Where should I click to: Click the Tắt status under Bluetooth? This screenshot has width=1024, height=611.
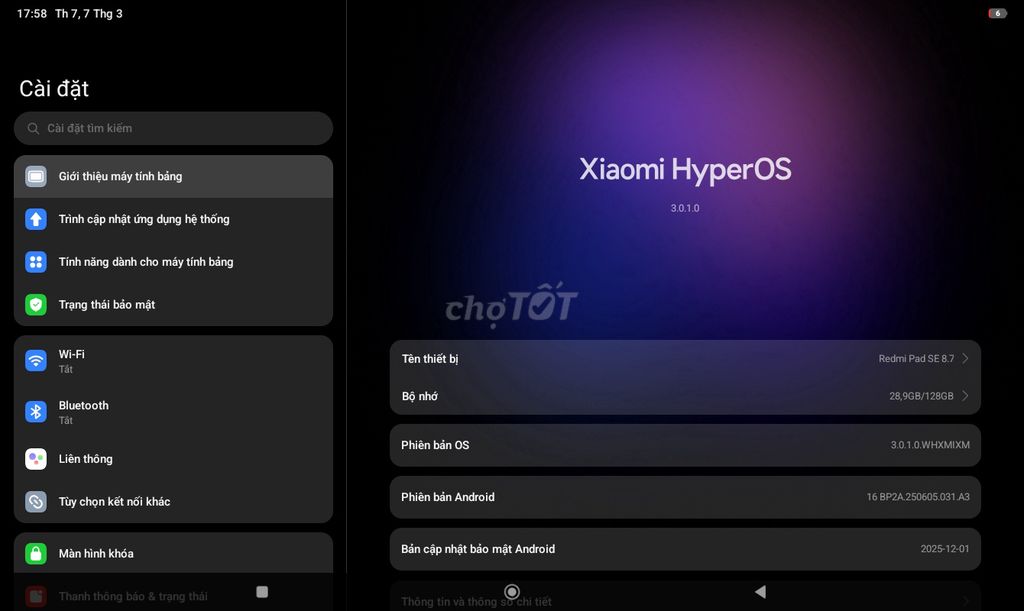(66, 420)
